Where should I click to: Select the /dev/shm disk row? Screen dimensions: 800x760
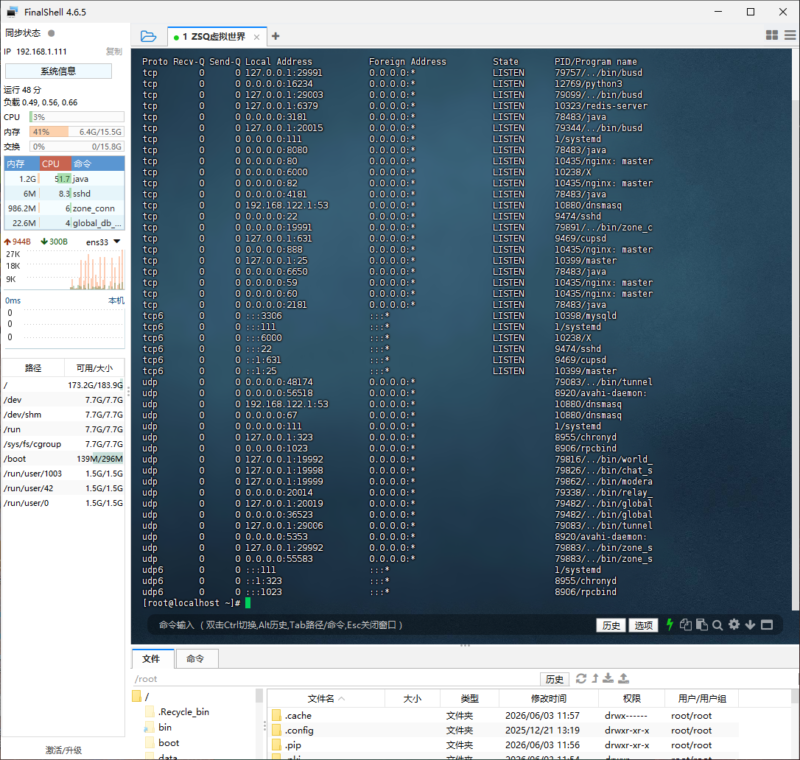[x=63, y=414]
